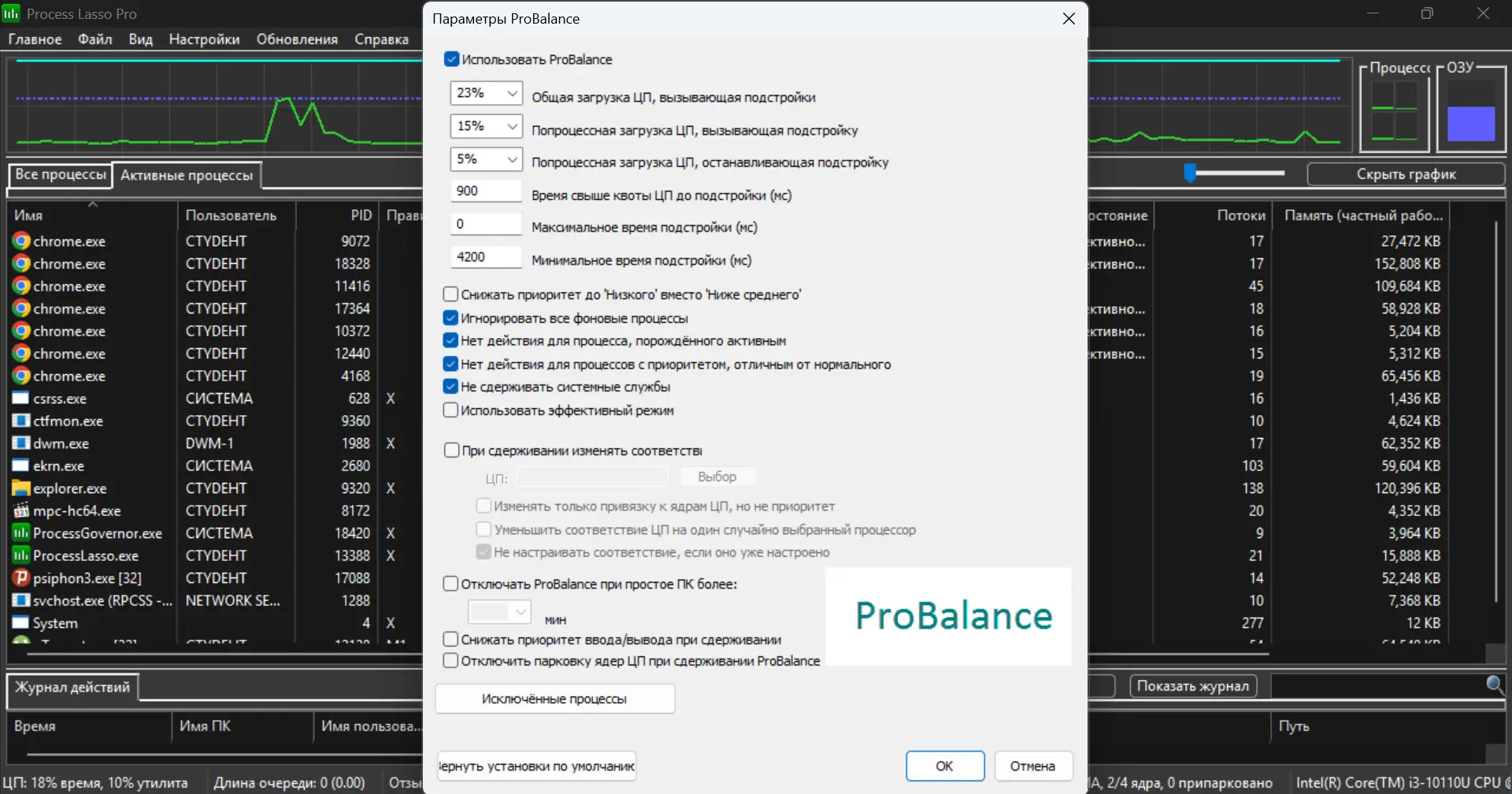
Task: Toggle the Использовать ProBalance checkbox
Action: pos(451,59)
